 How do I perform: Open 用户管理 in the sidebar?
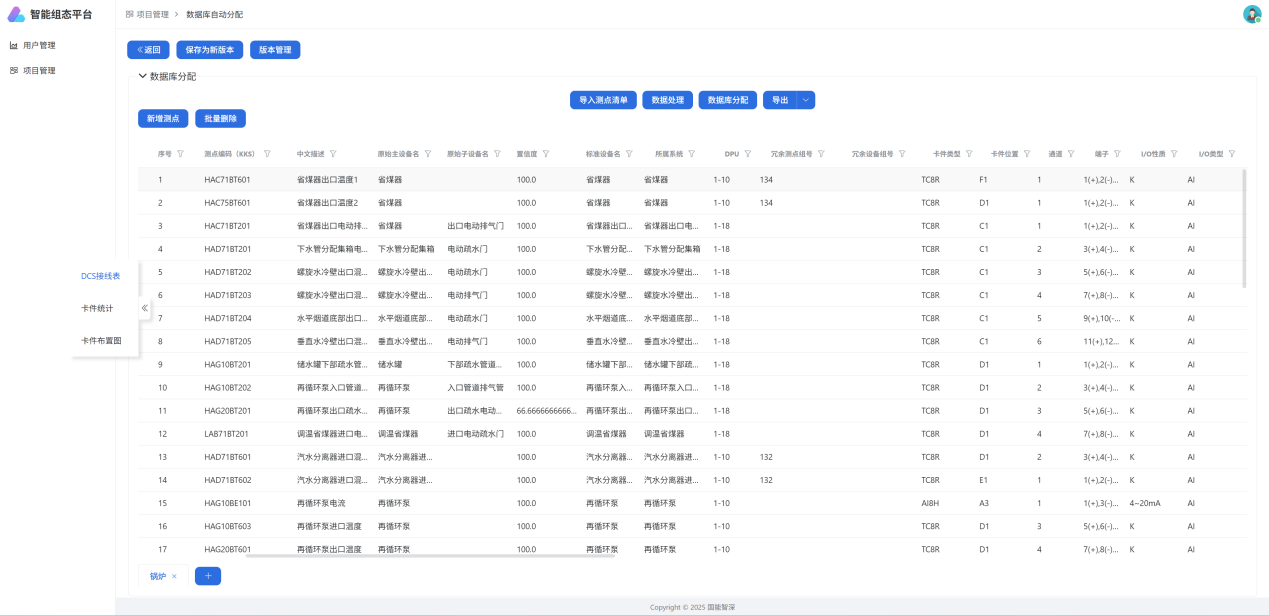[x=39, y=45]
